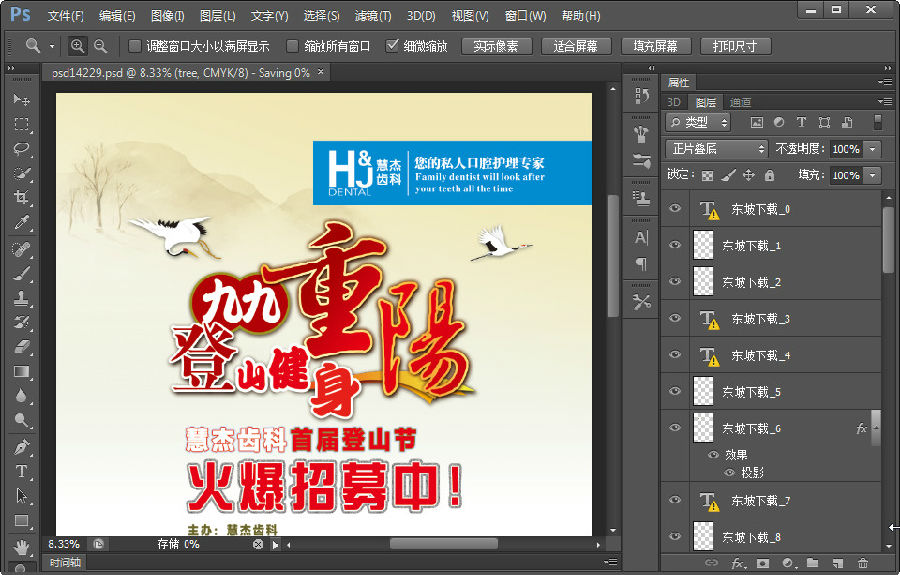Select the Lasso tool
This screenshot has width=900, height=575.
[x=22, y=149]
